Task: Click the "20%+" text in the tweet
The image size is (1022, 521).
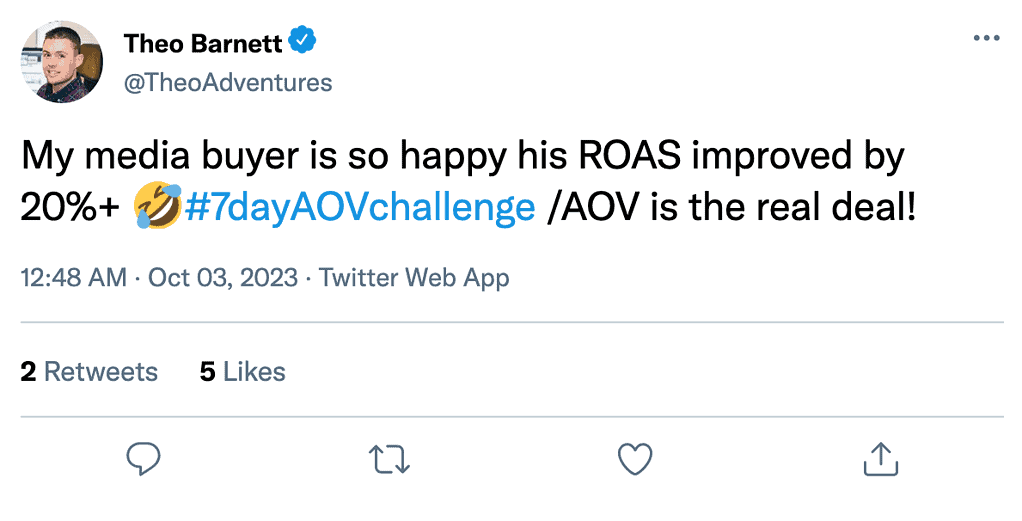Action: click(70, 207)
